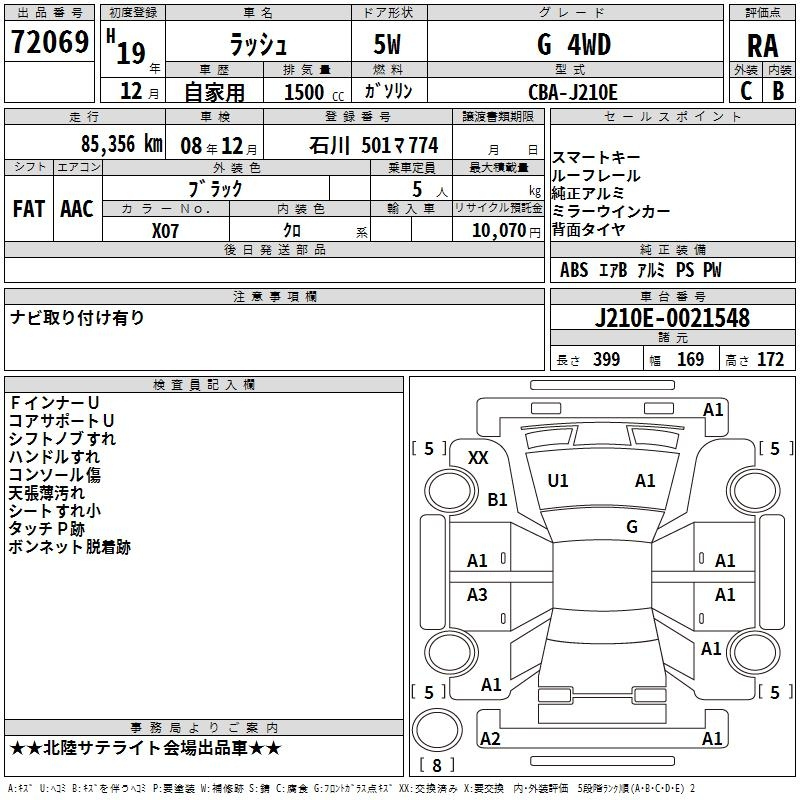The height and width of the screenshot is (800, 800).
Task: Click the model code CBA-J210E
Action: pos(573,91)
